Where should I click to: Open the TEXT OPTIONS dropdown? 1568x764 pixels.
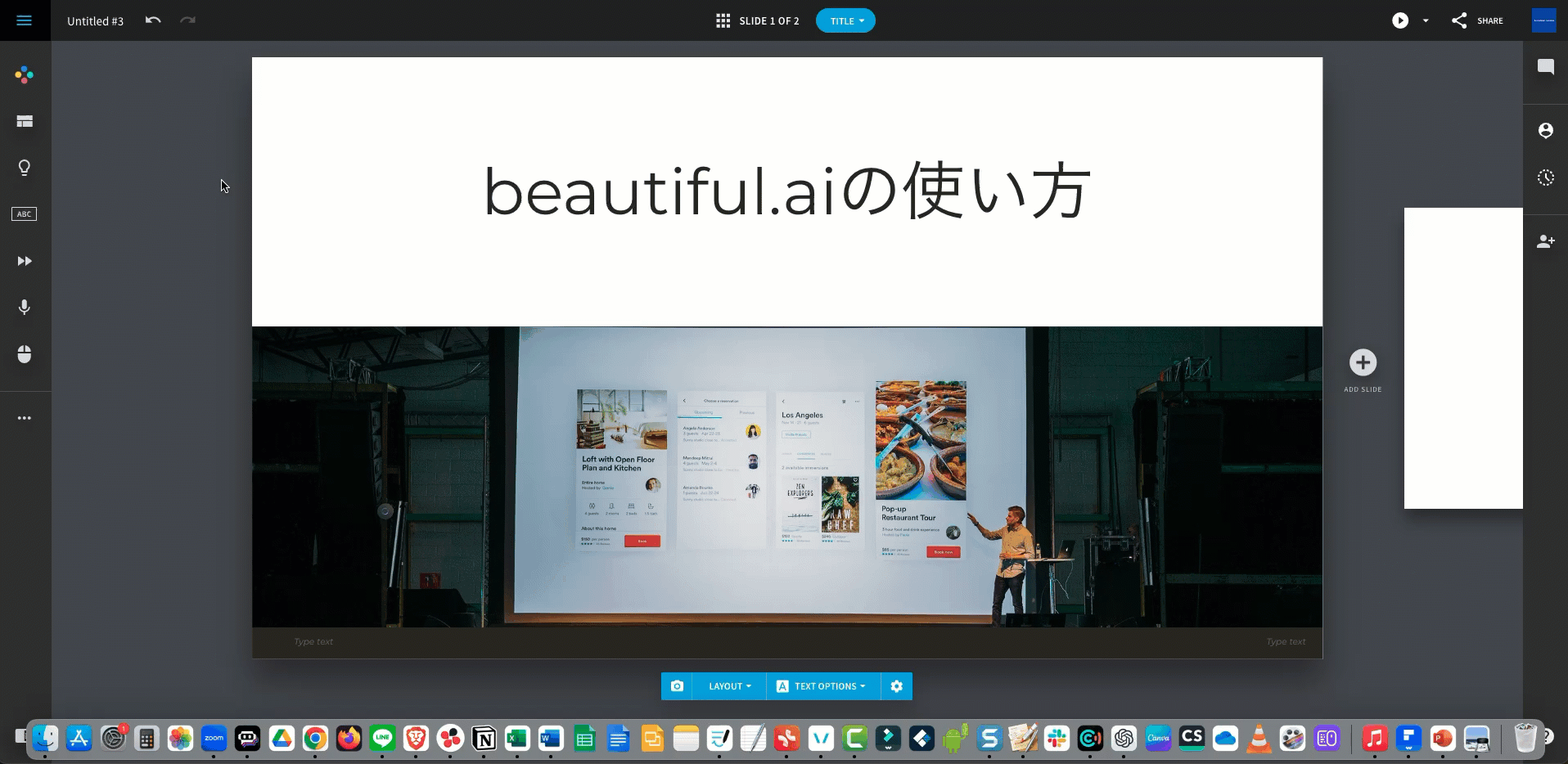[823, 686]
